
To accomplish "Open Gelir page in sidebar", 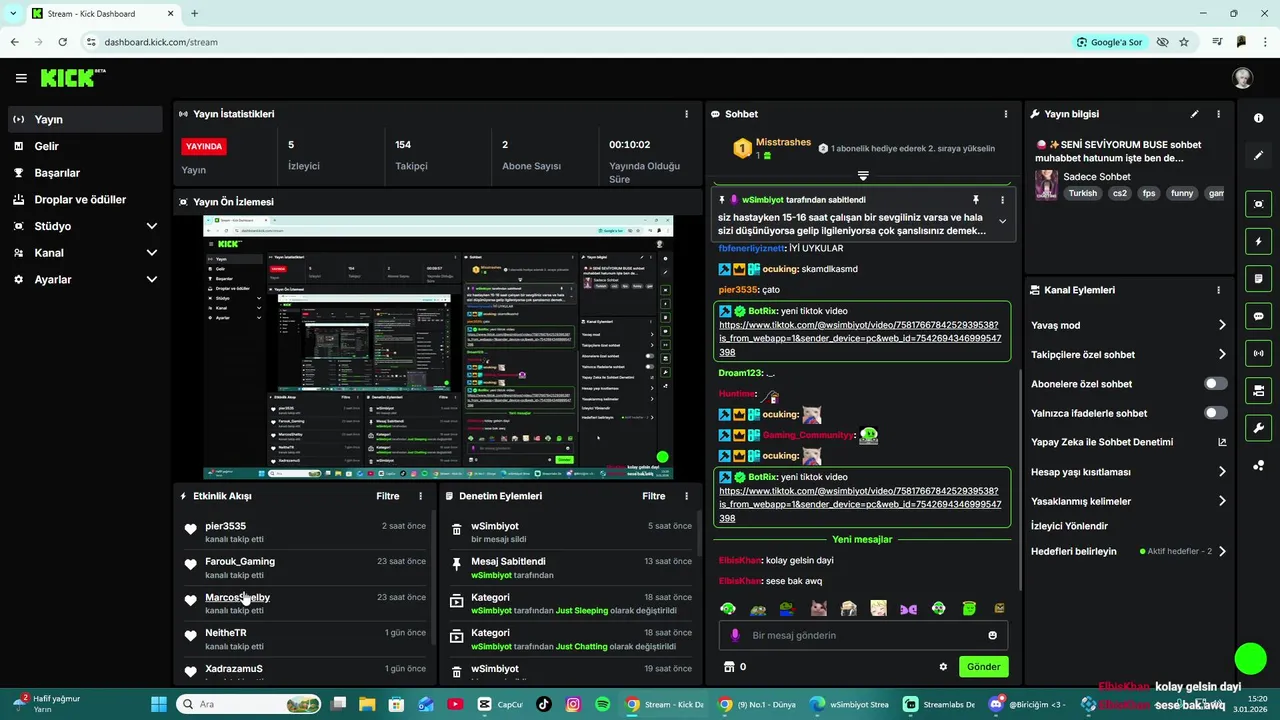I will tap(85, 146).
